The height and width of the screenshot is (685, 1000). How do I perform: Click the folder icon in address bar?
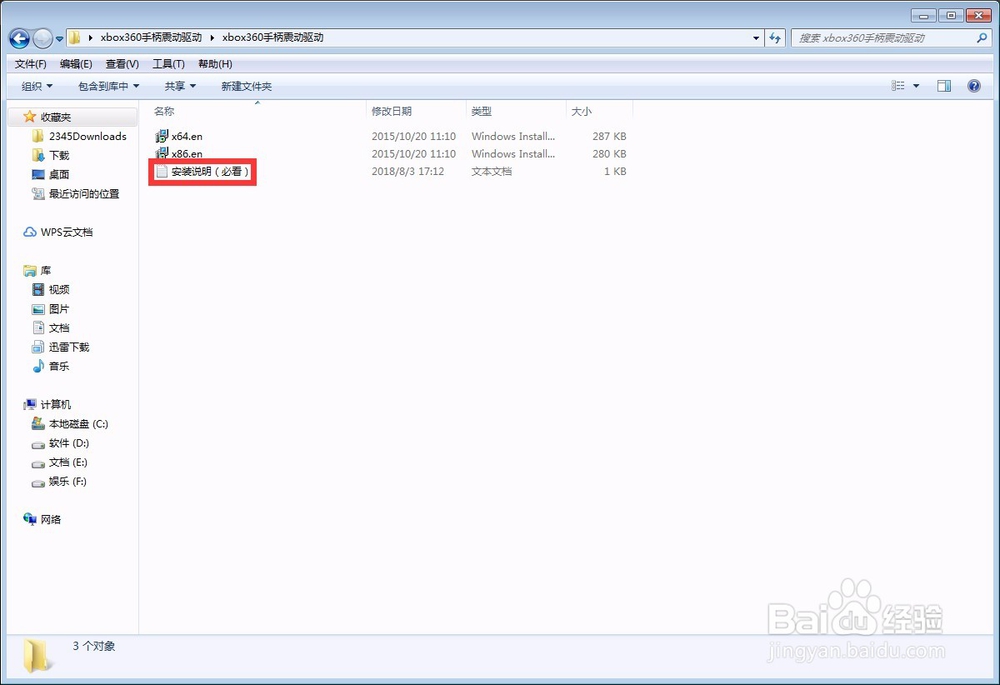75,38
